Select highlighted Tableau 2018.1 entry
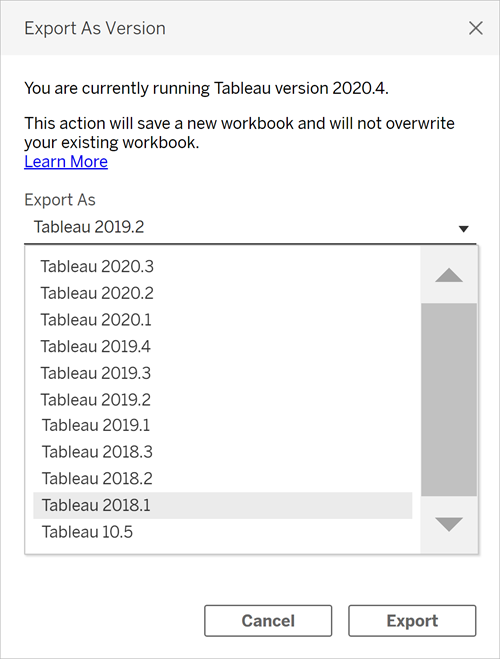Viewport: 500px width, 659px height. tap(223, 506)
